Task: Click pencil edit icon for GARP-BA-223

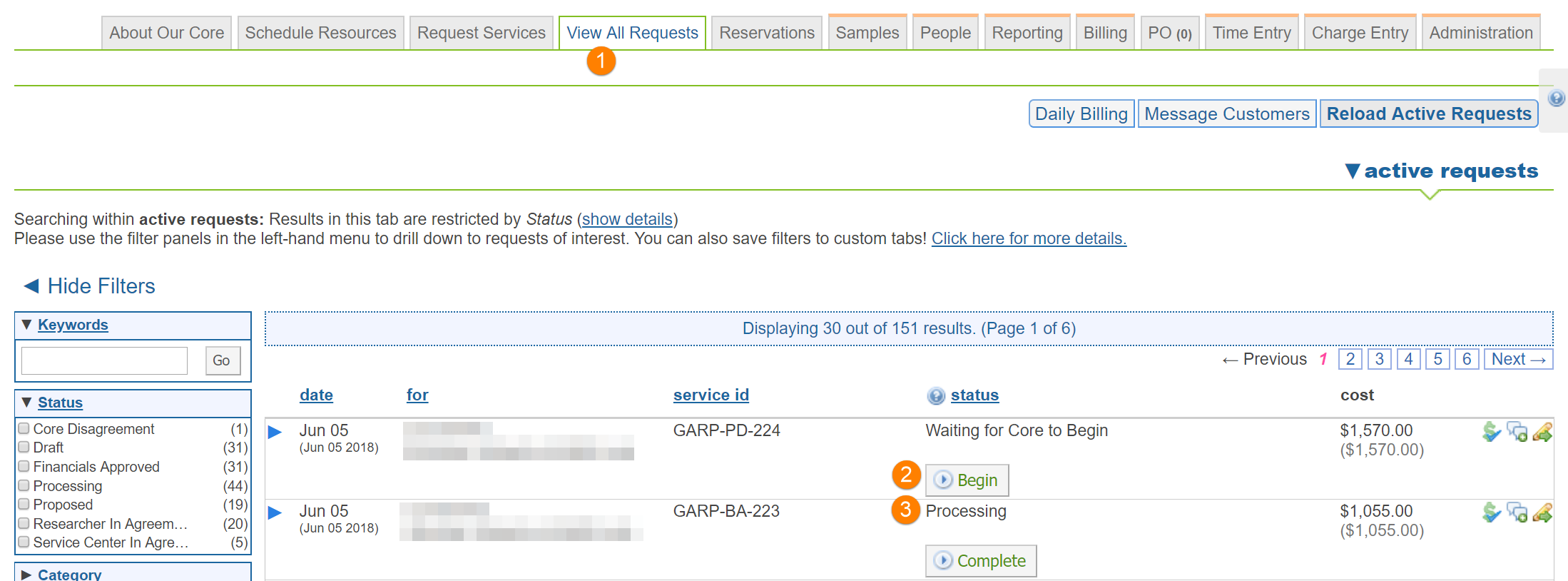Action: [x=1542, y=512]
